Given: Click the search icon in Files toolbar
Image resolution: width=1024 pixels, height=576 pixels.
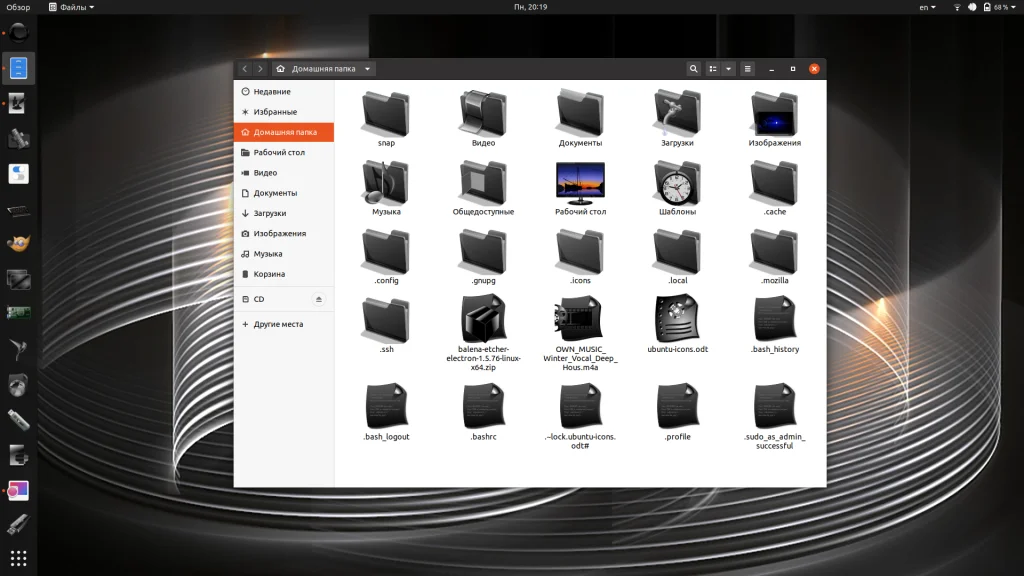Looking at the screenshot, I should click(693, 69).
